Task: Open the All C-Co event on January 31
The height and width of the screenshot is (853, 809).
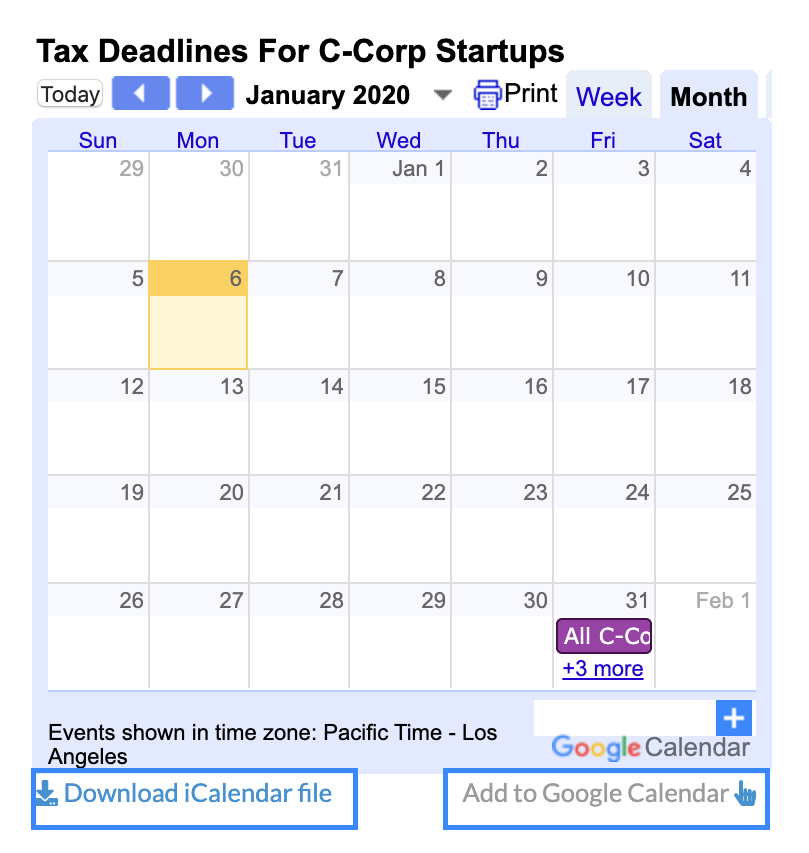Action: [604, 636]
